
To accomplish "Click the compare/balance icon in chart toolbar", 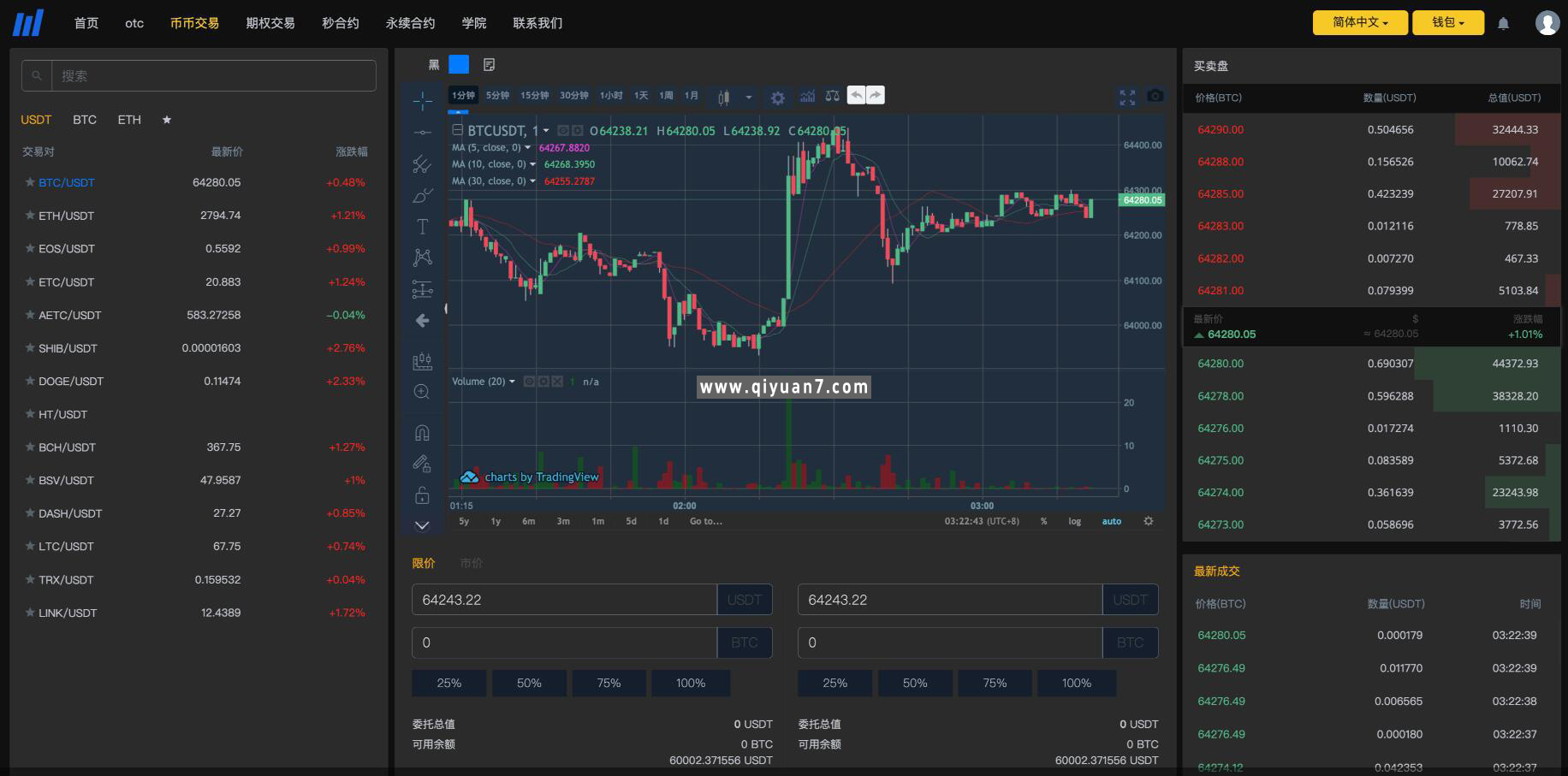I will tap(832, 97).
